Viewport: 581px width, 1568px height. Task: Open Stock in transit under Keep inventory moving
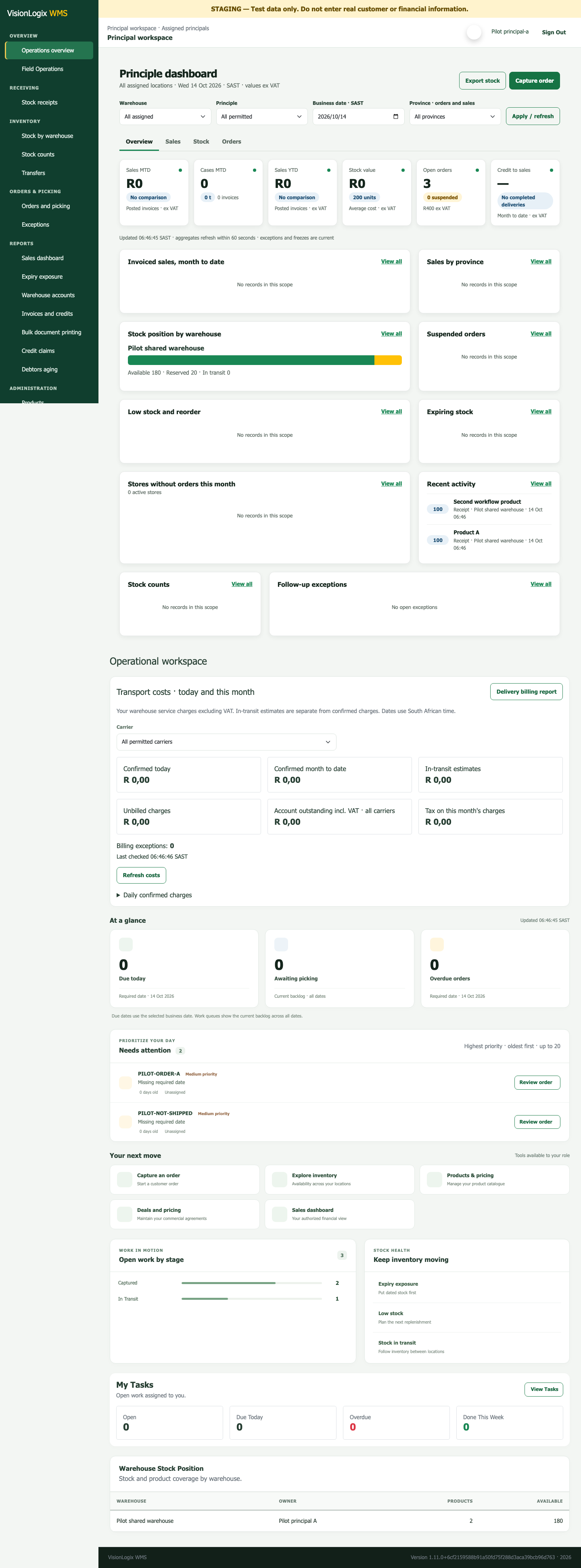466,1347
